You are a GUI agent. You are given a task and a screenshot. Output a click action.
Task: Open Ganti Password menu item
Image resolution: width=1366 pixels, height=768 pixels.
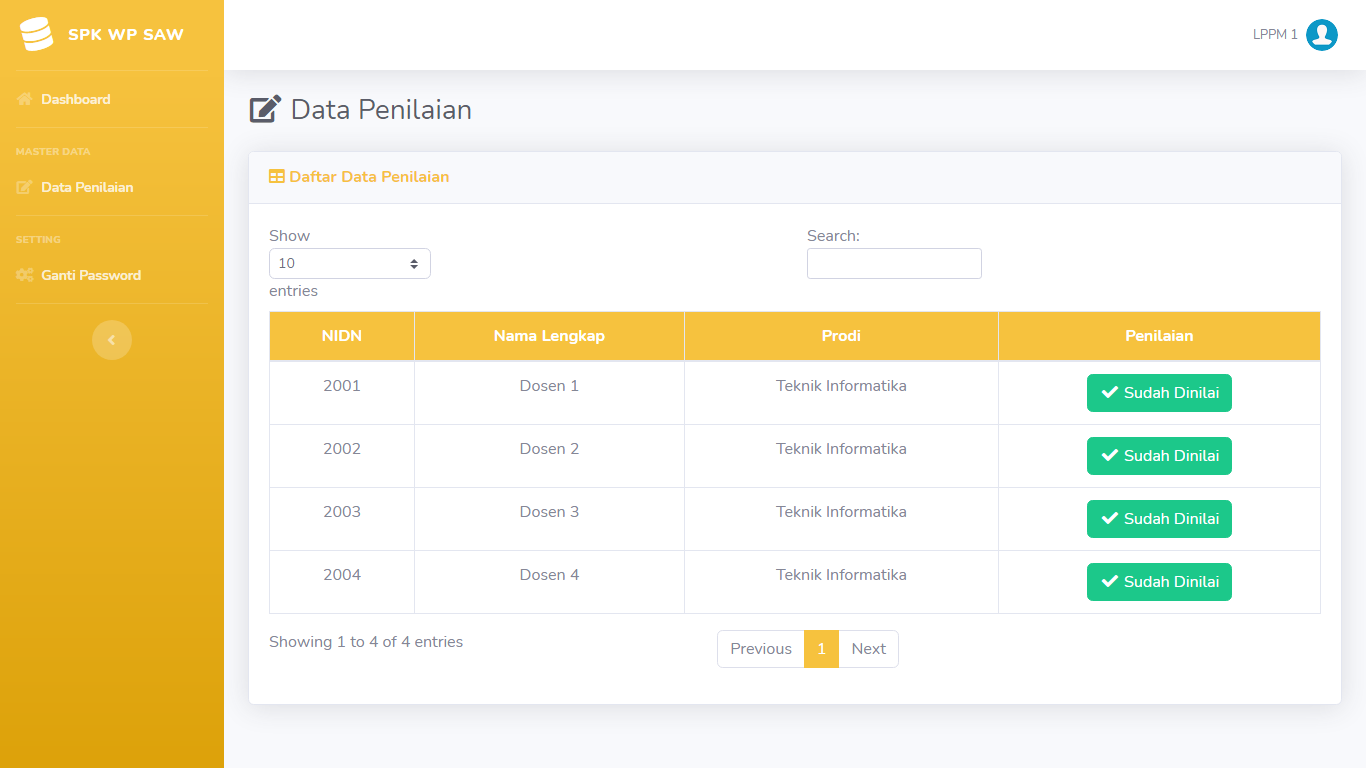(90, 275)
